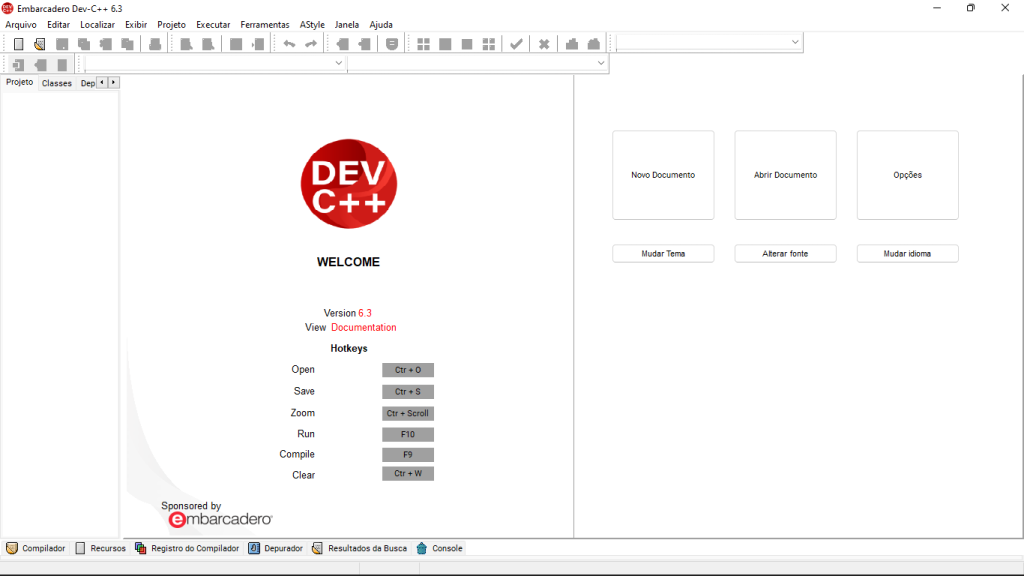Click the Novo Documento button
Image resolution: width=1024 pixels, height=576 pixels.
pos(663,174)
